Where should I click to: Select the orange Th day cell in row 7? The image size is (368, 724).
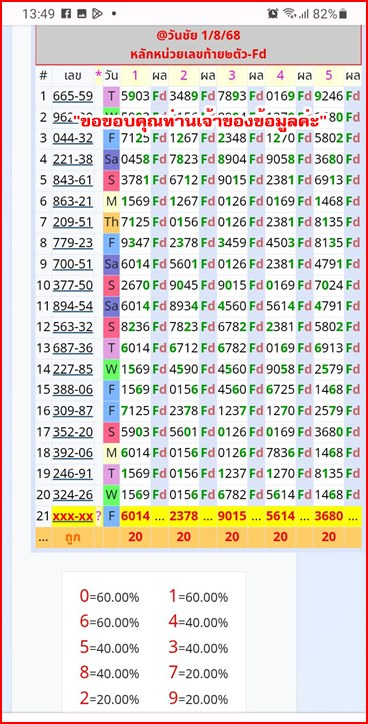point(111,222)
